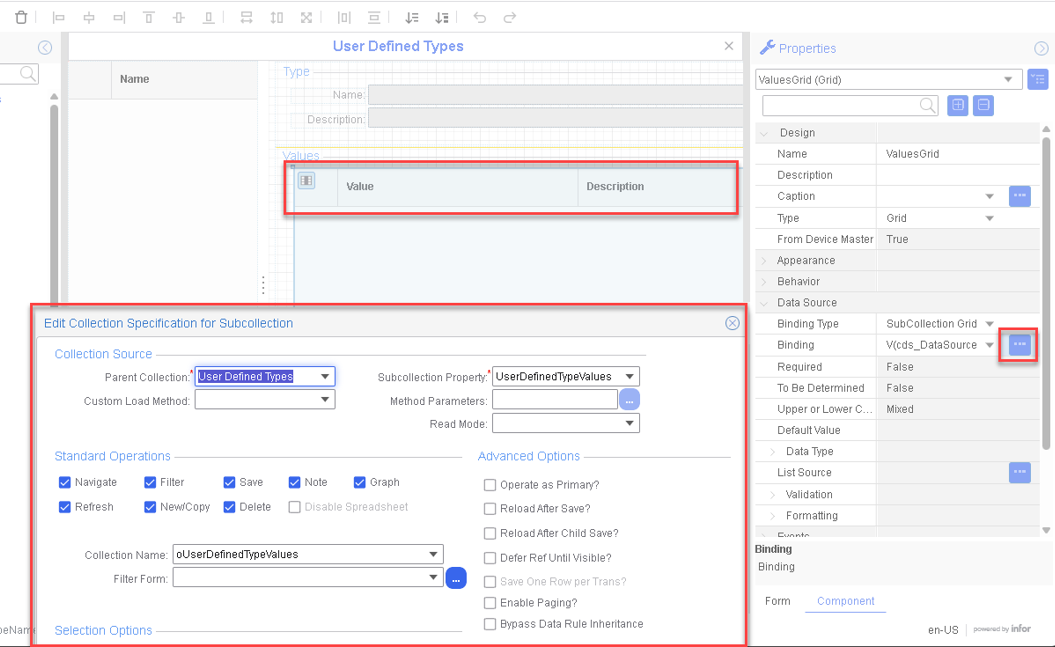Screen dimensions: 1055x647
Task: Check Bypass Data Rule Inheritance option
Action: tap(490, 624)
